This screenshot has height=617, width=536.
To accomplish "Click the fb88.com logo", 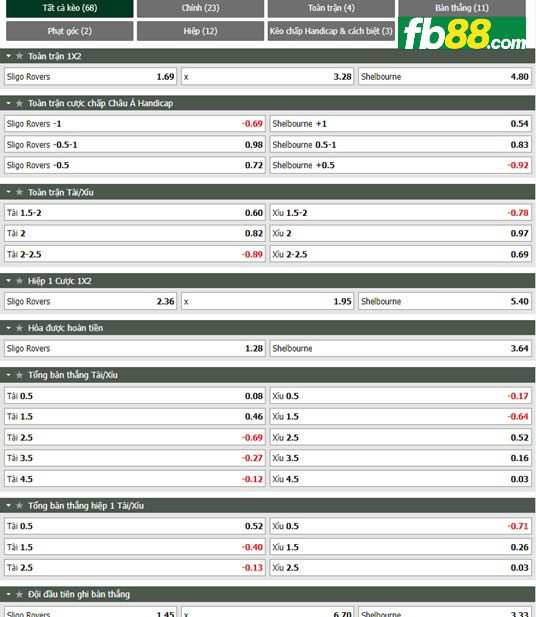I will tap(462, 33).
